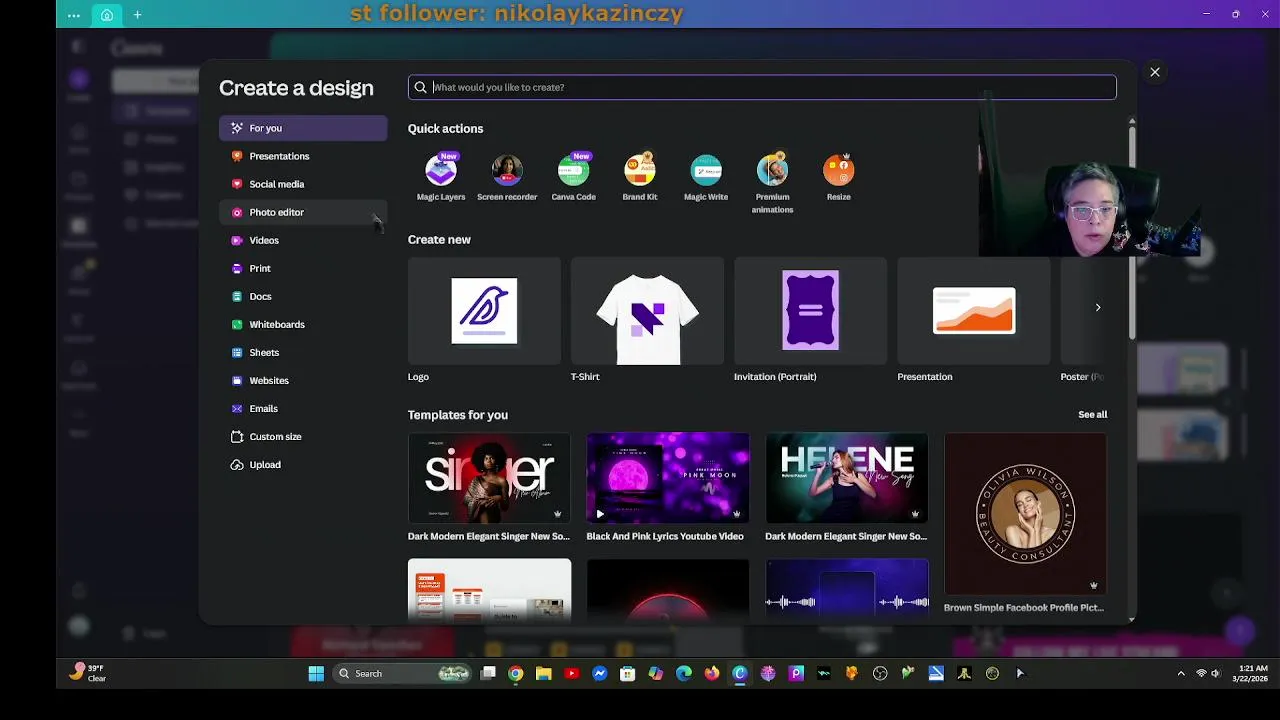Viewport: 1280px width, 720px height.
Task: Open Magic Layers quick action
Action: coord(441,178)
